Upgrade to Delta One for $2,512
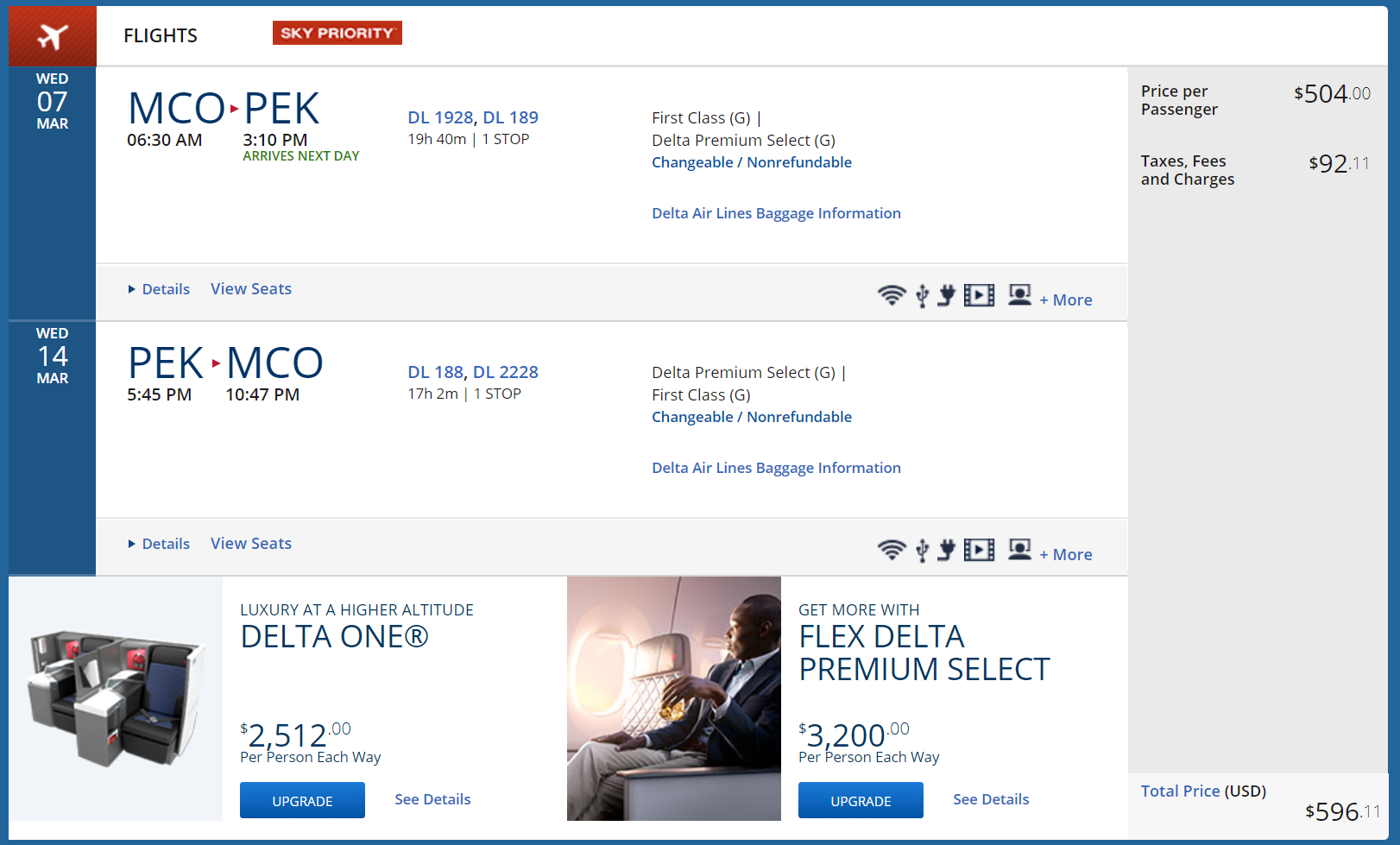Screen dimensions: 1400x845 (302, 801)
